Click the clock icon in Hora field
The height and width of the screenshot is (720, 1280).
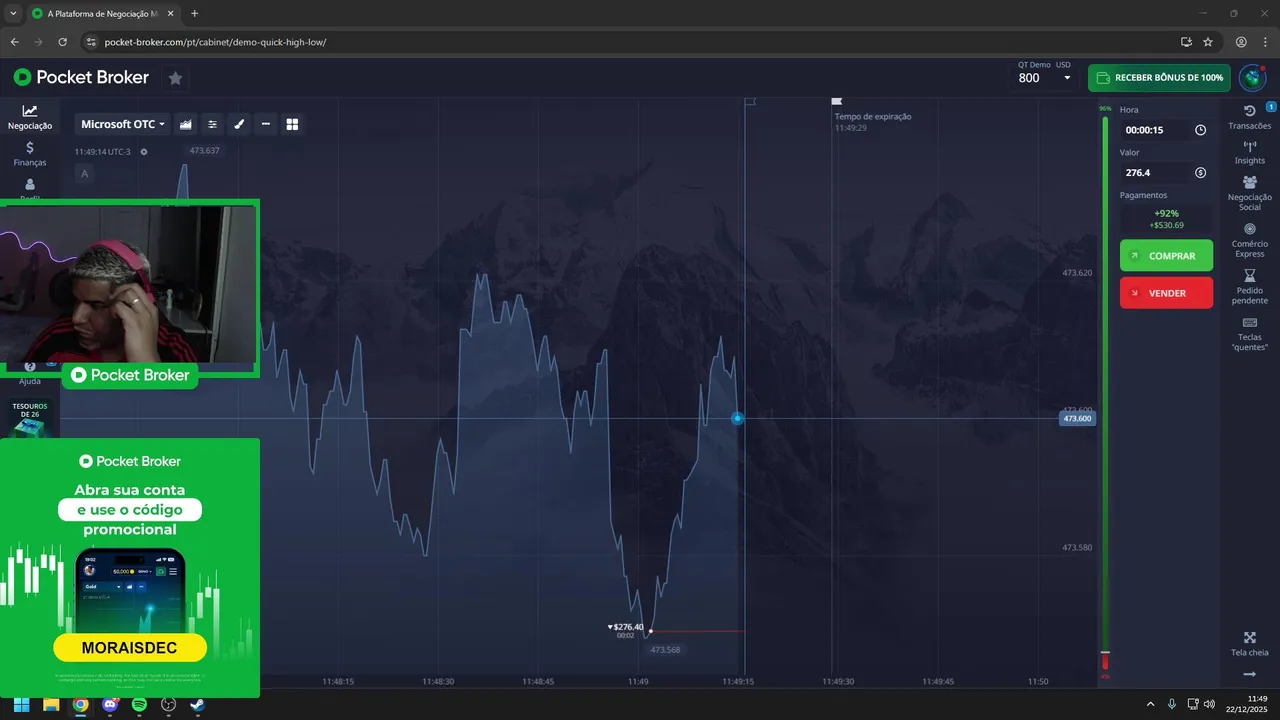click(x=1200, y=130)
